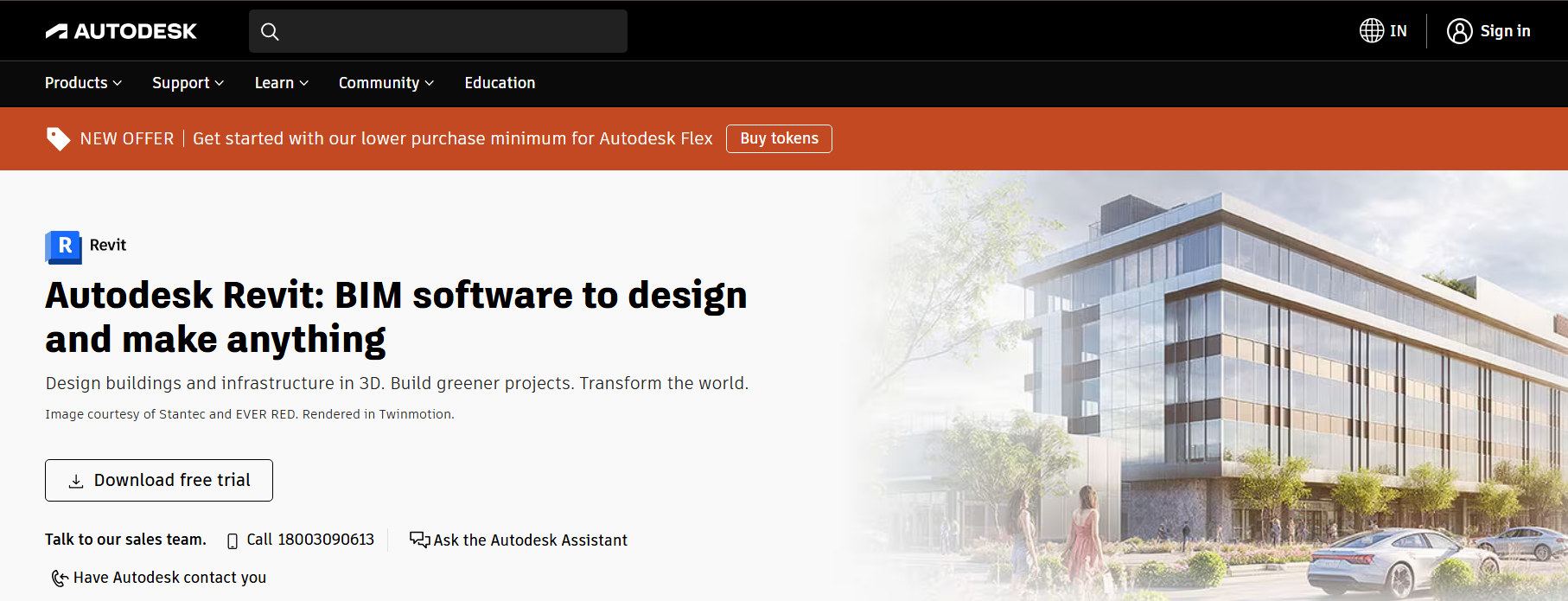This screenshot has width=1568, height=601.
Task: Open the Support menu
Action: click(x=181, y=83)
